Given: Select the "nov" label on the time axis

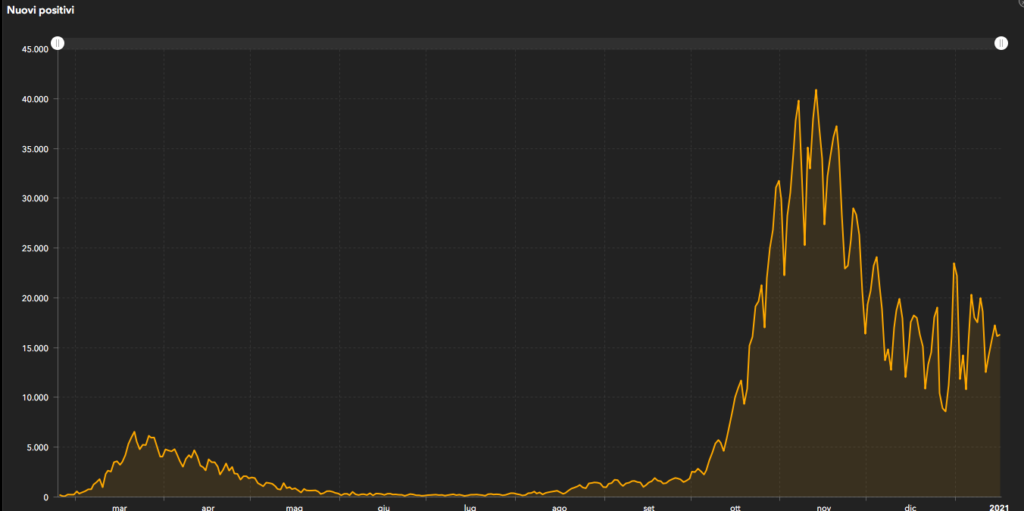Looking at the screenshot, I should (823, 507).
